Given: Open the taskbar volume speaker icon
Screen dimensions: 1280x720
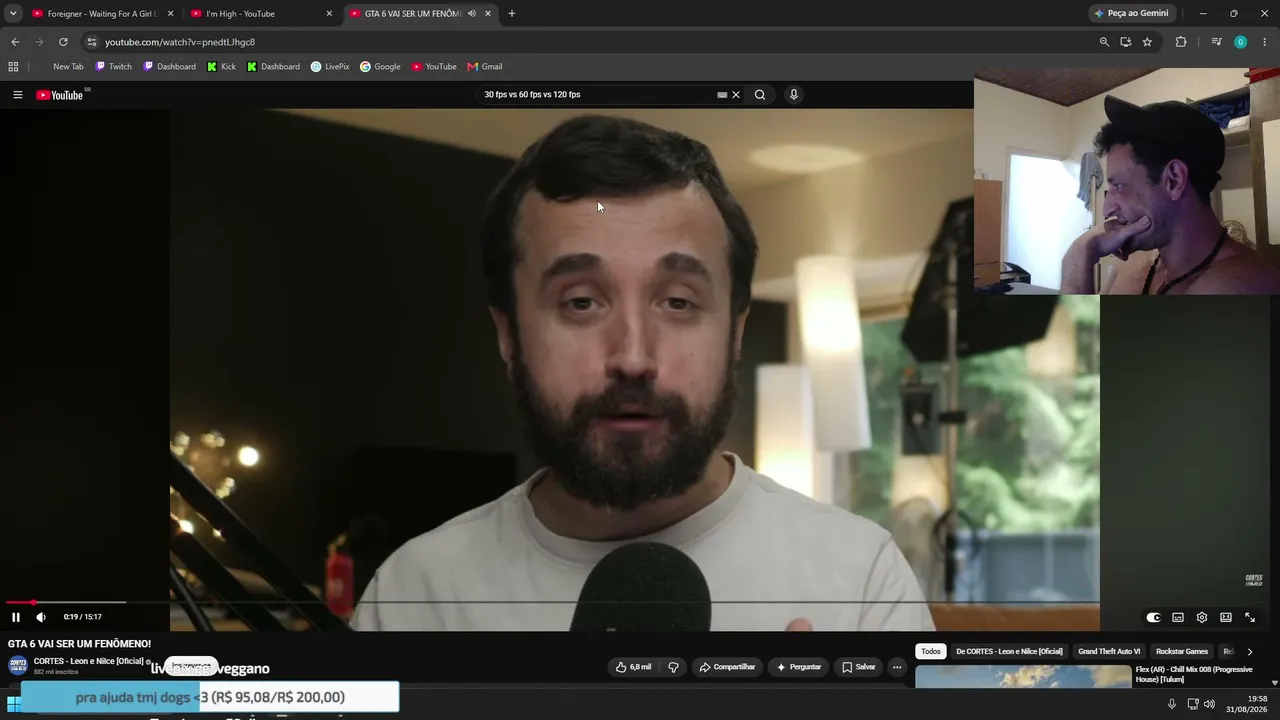Looking at the screenshot, I should pos(1209,704).
